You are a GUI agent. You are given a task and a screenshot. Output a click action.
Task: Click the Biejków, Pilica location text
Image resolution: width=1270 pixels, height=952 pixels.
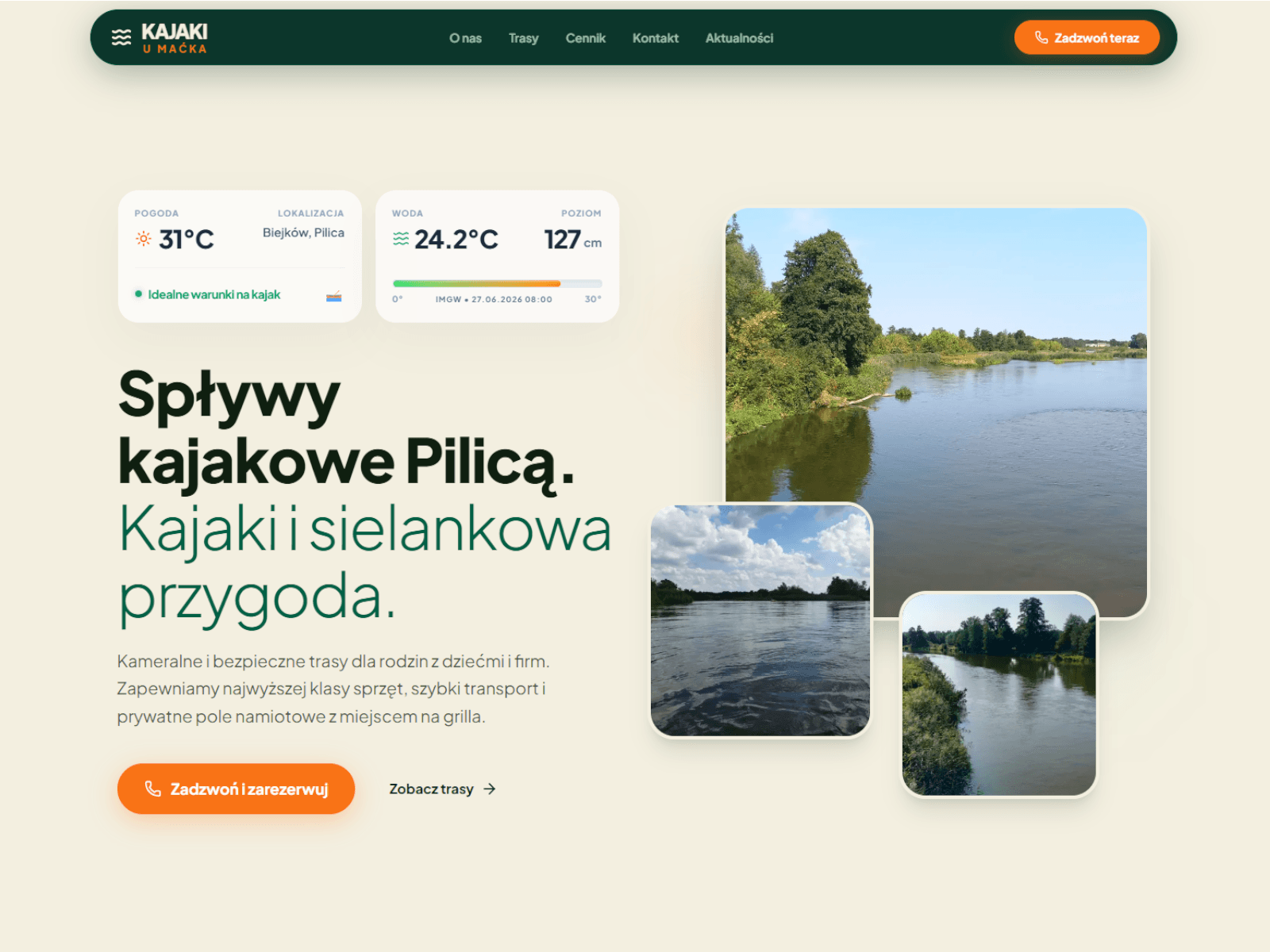coord(303,232)
